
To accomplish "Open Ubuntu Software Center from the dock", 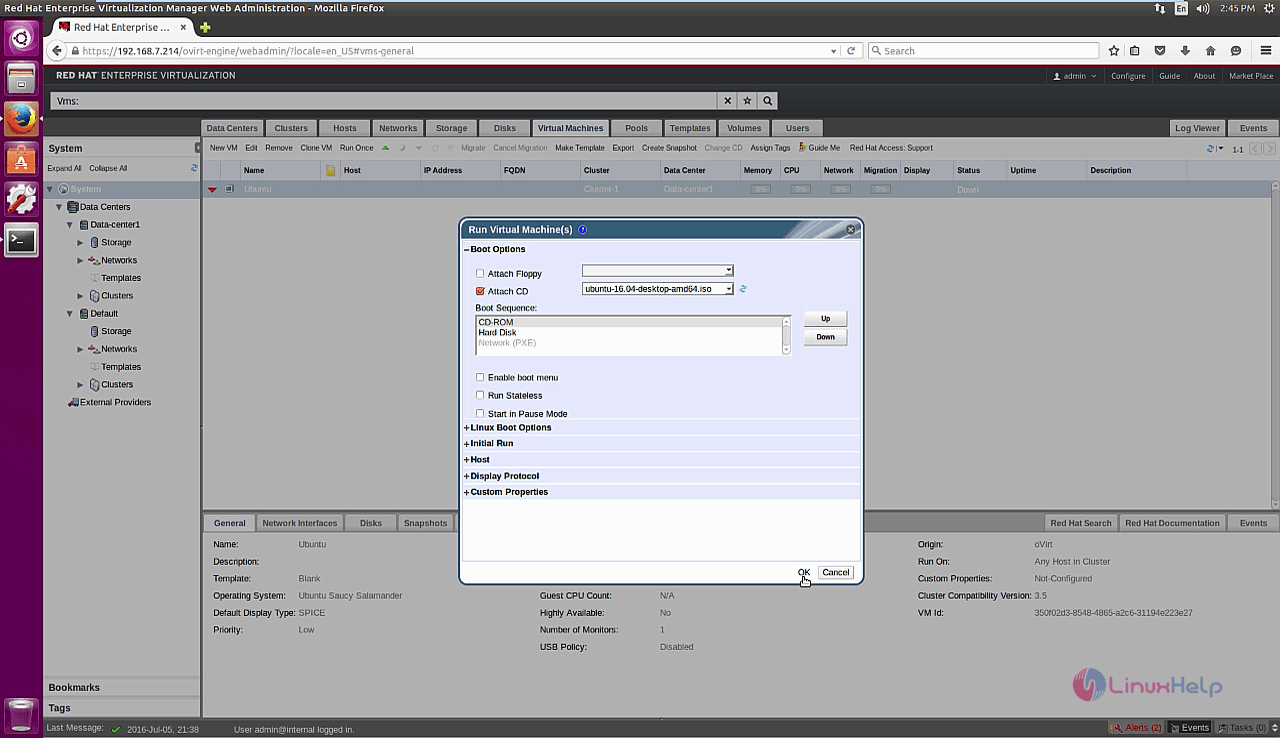I will click(21, 159).
